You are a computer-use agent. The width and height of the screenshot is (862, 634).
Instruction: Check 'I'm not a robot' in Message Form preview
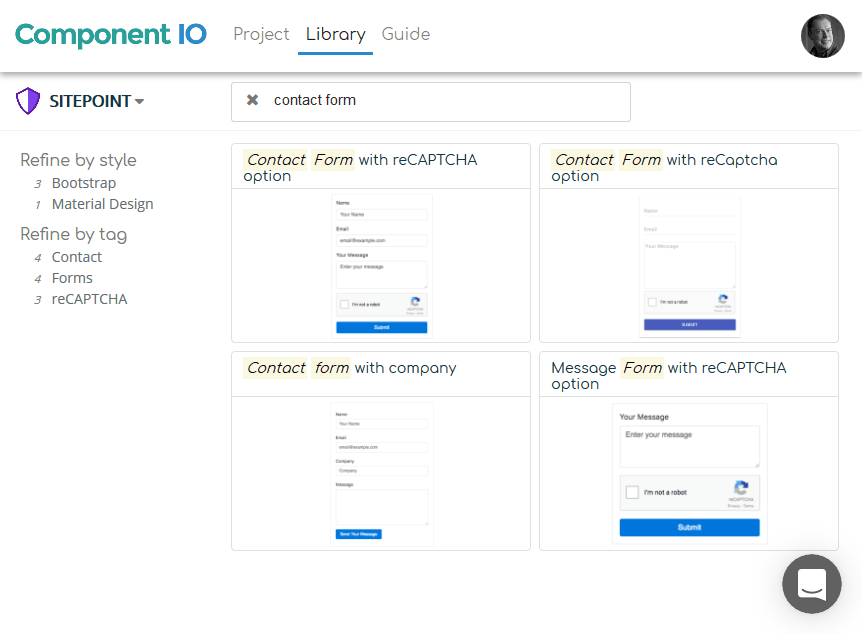(x=632, y=493)
